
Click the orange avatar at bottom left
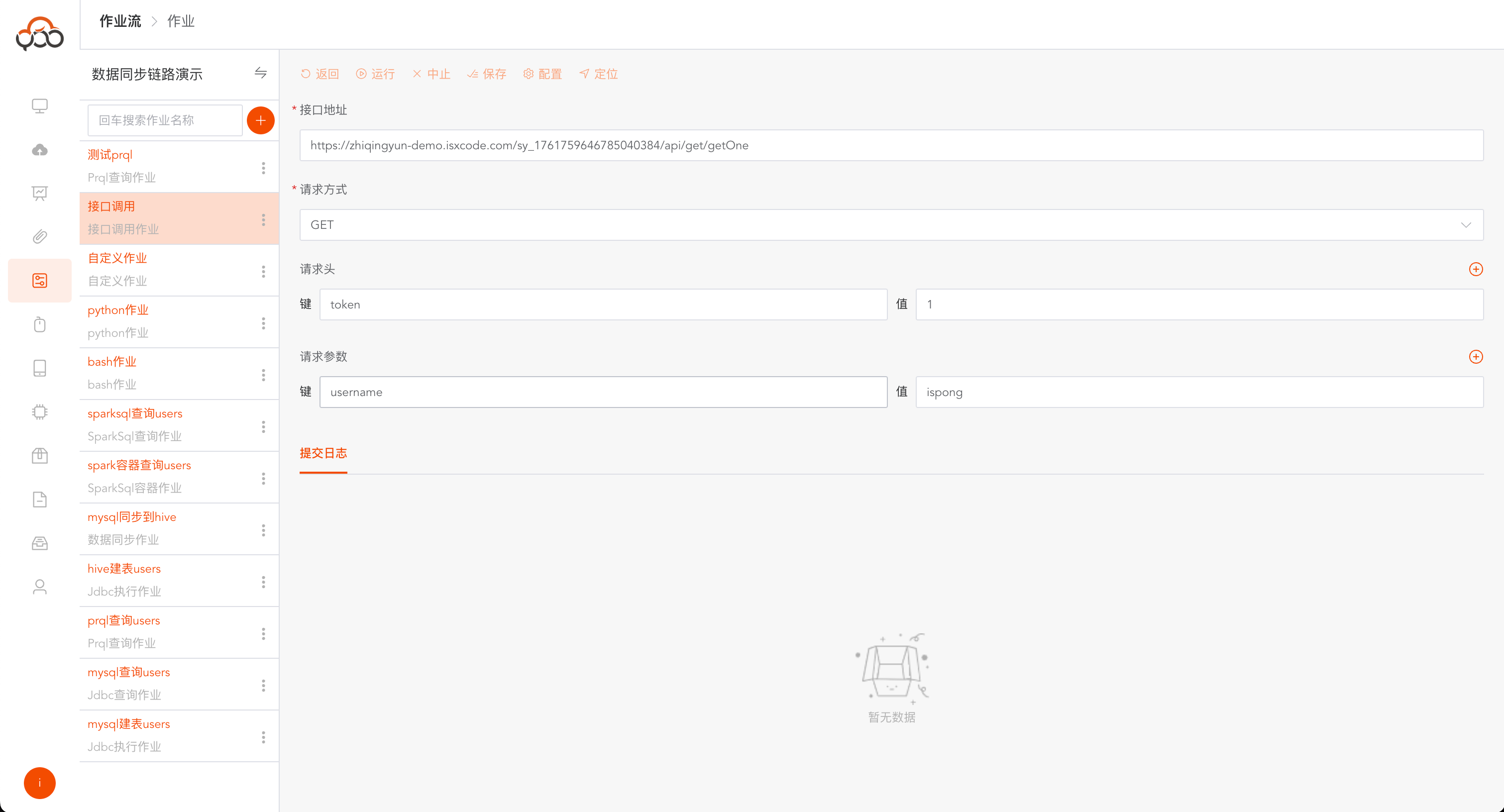40,783
